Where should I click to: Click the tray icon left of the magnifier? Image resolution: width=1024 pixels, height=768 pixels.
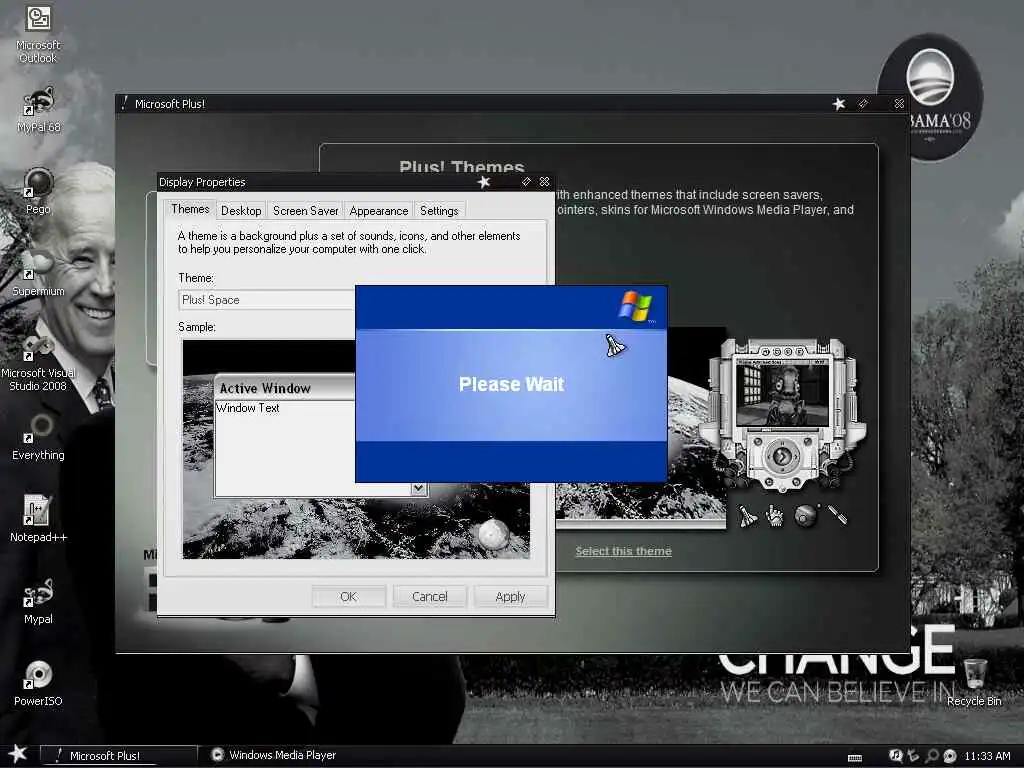[914, 756]
